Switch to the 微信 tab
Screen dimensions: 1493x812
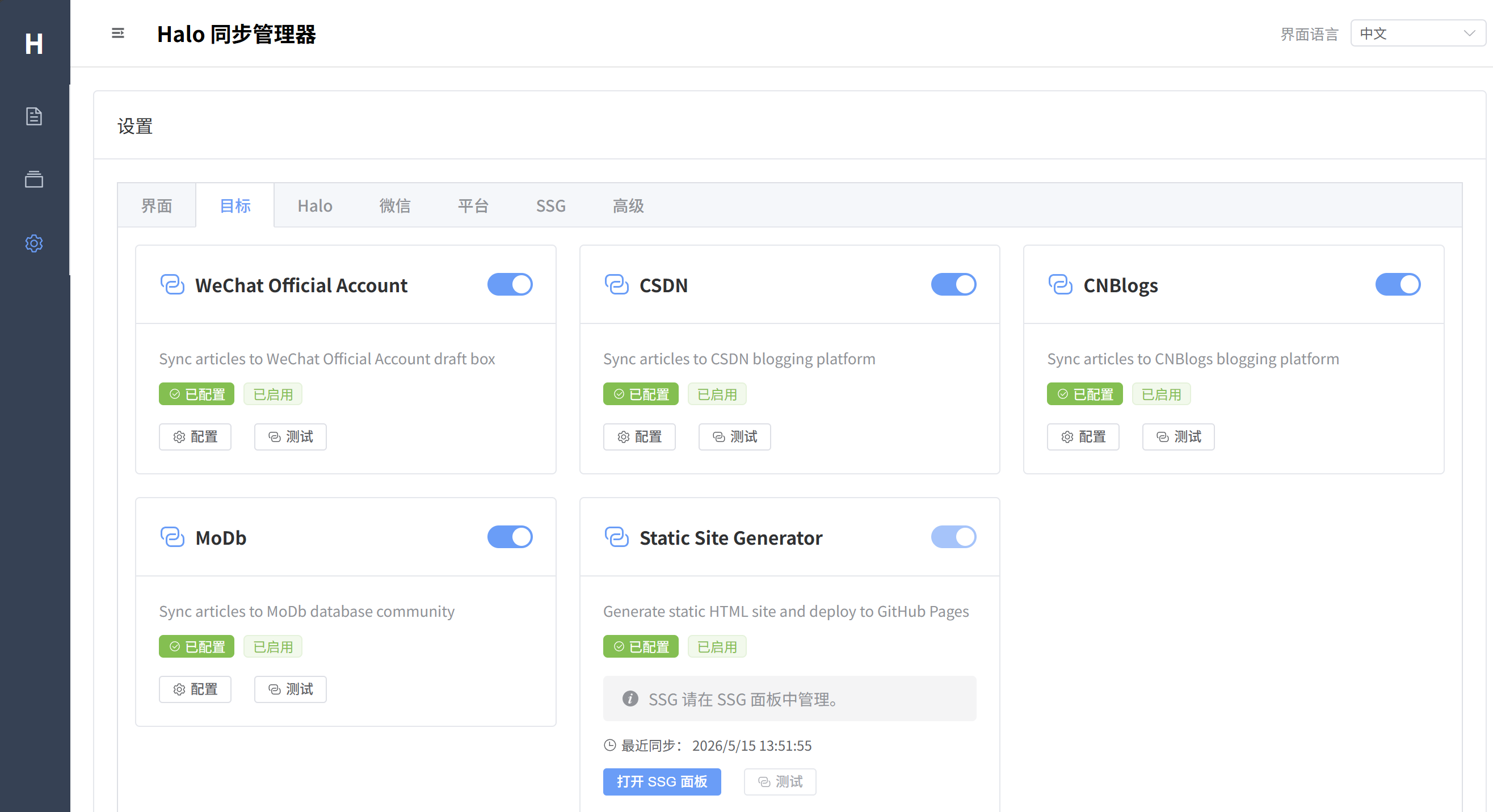(x=395, y=206)
